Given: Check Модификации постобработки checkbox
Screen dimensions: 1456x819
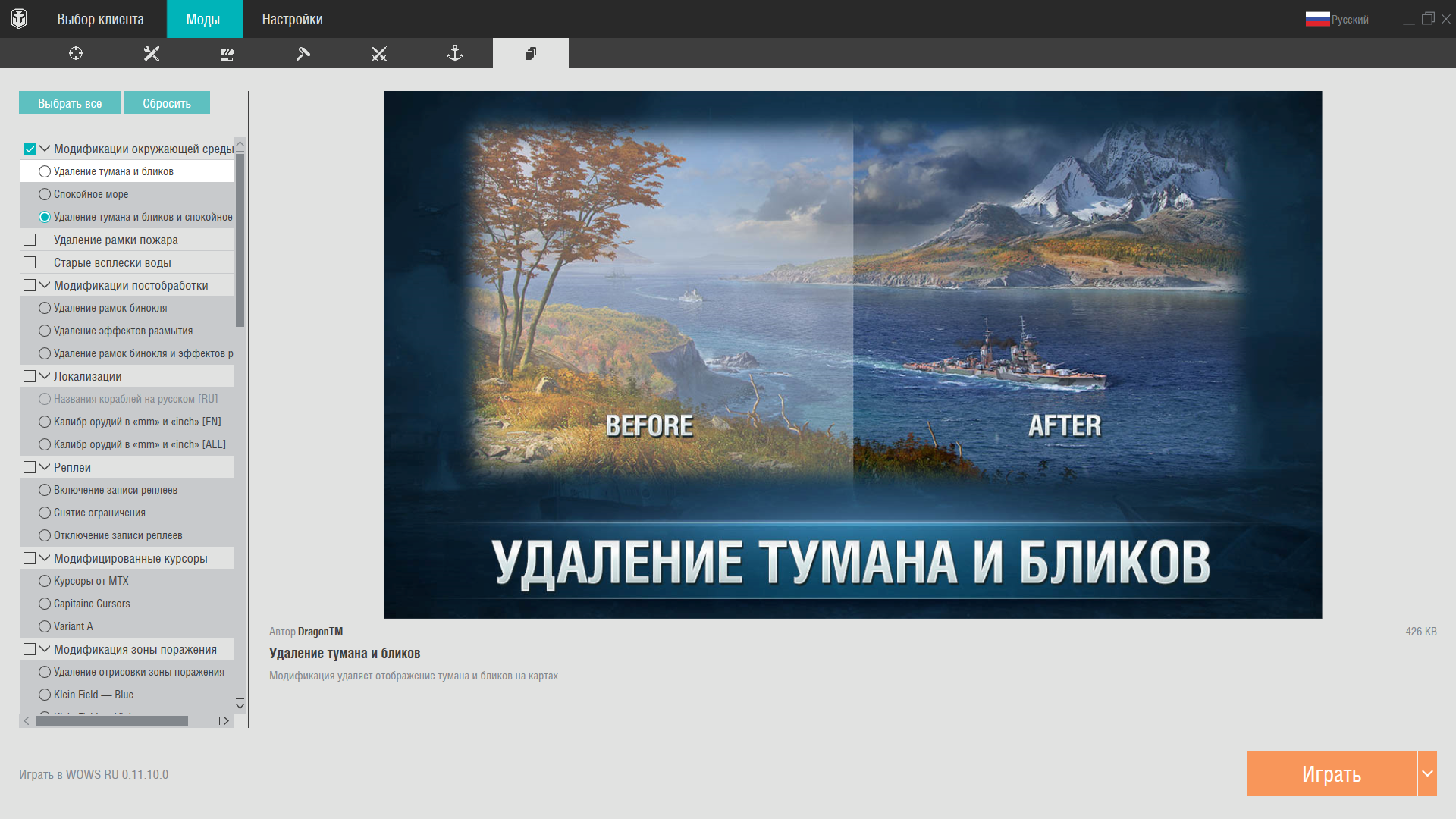Looking at the screenshot, I should pos(30,285).
